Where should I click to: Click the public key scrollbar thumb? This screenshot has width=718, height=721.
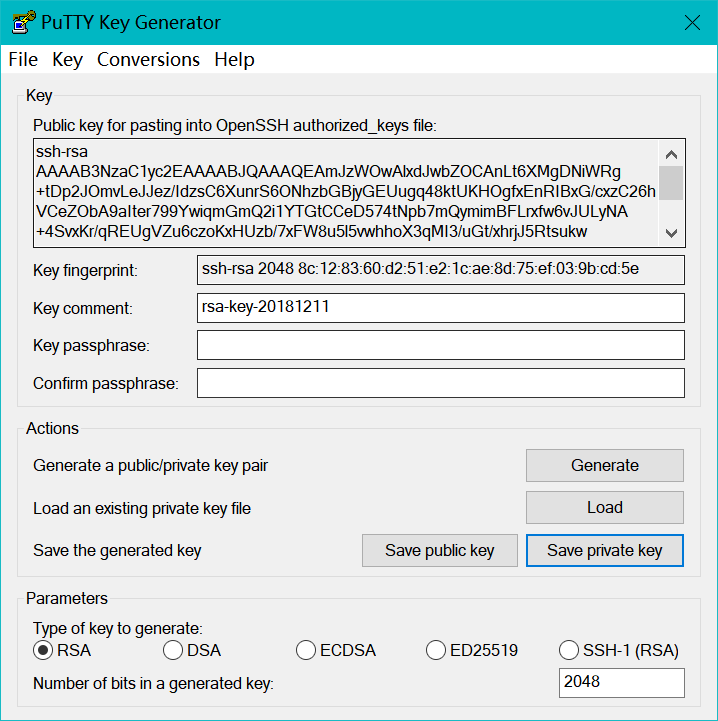tap(671, 183)
